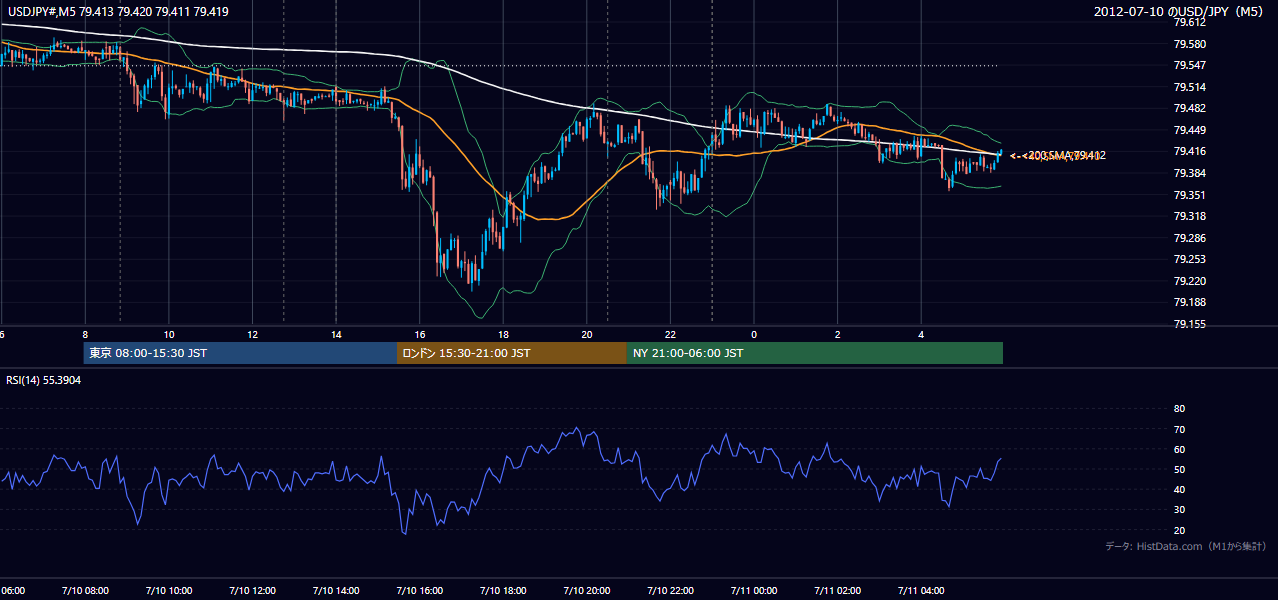
Task: Click price axis label 79.253
Action: [1190, 259]
